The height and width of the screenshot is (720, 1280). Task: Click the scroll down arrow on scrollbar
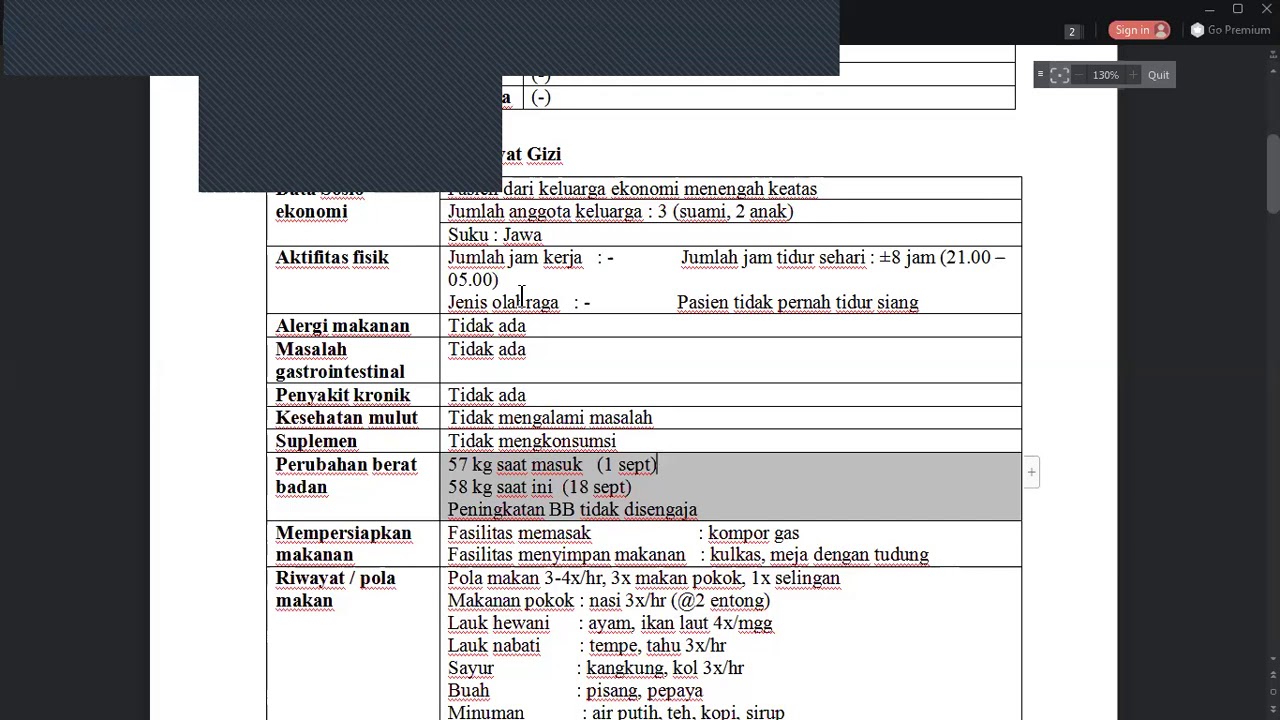(x=1273, y=659)
